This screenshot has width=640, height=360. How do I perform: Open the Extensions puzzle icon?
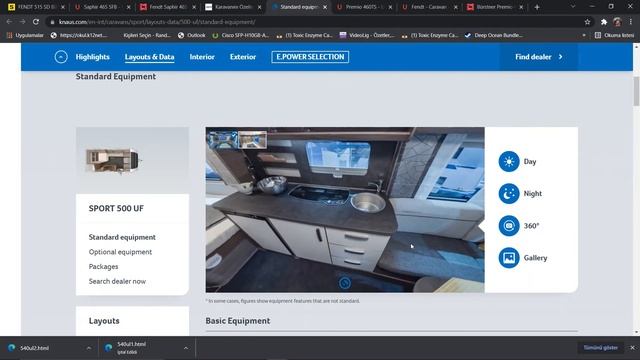pos(604,22)
